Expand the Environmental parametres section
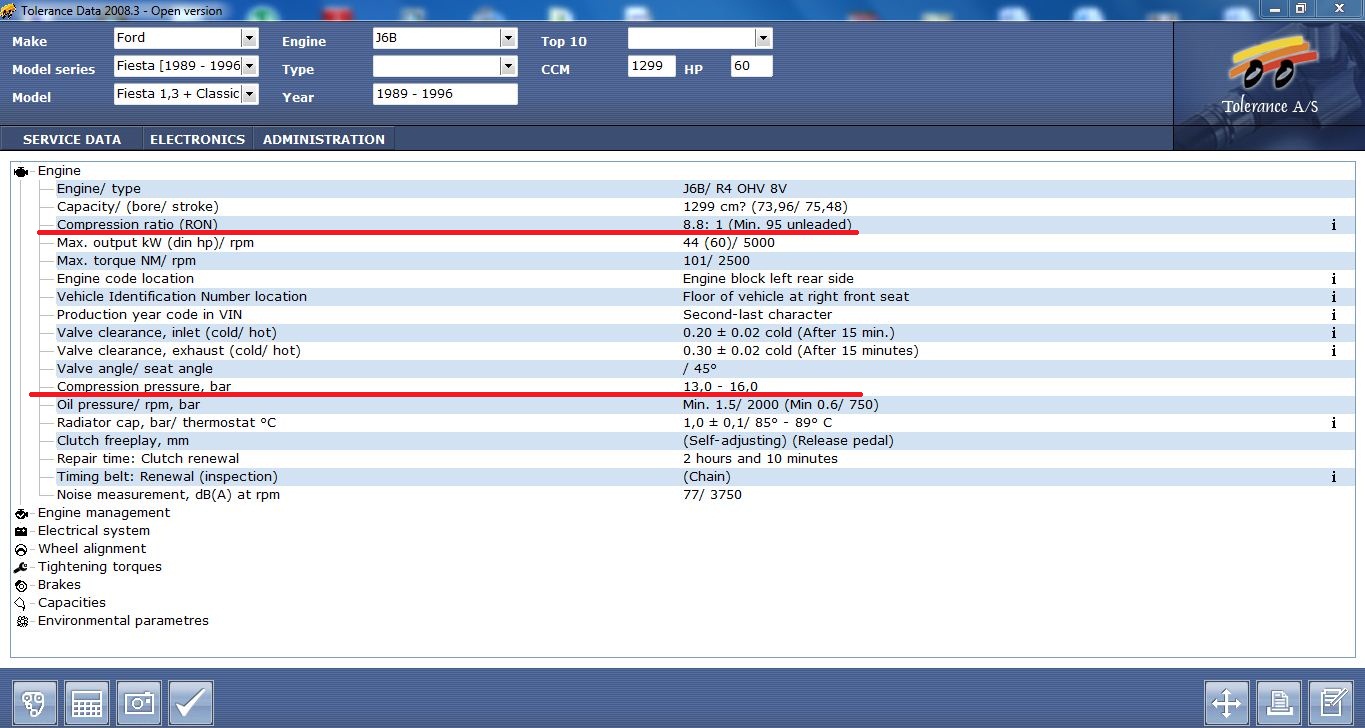 [x=123, y=621]
